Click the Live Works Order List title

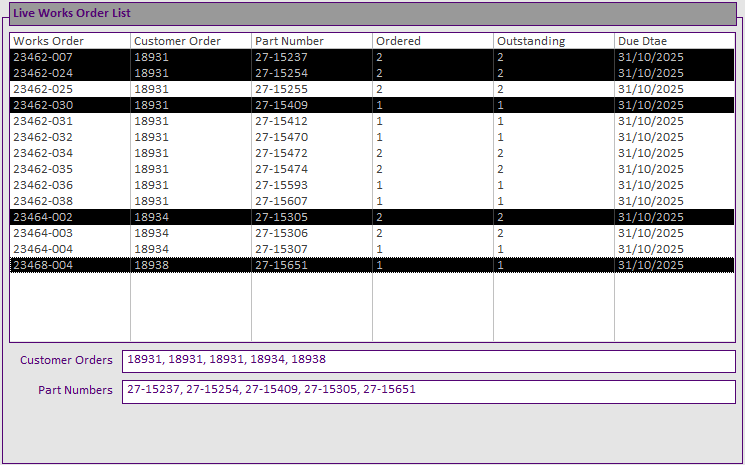click(71, 13)
